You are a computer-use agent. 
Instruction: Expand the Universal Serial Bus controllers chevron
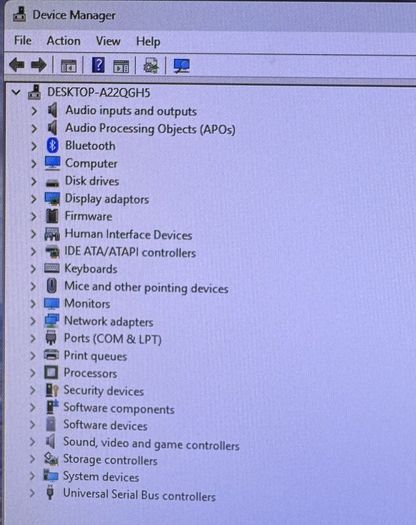tap(32, 493)
